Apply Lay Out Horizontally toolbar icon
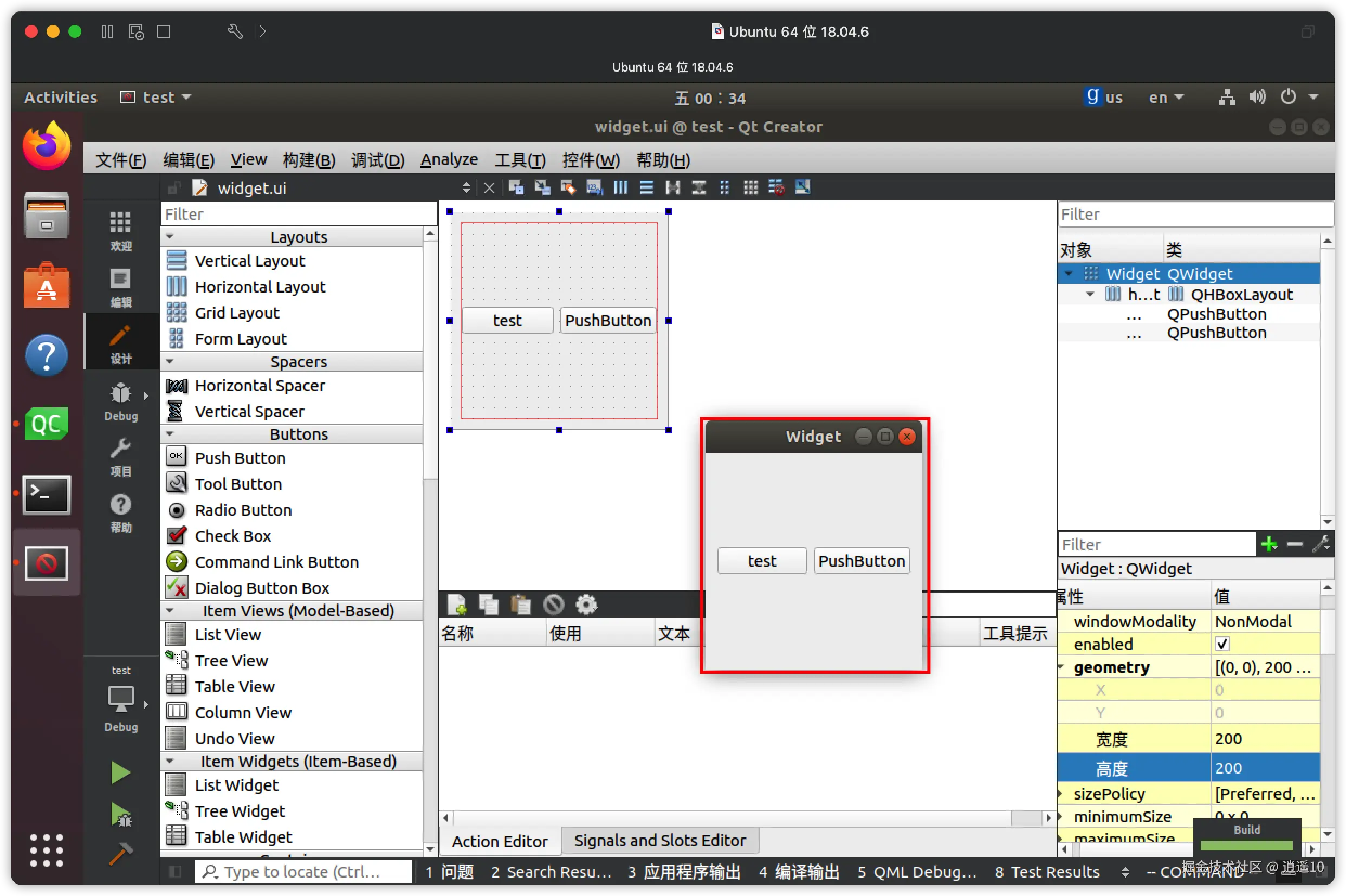1346x896 pixels. click(620, 187)
